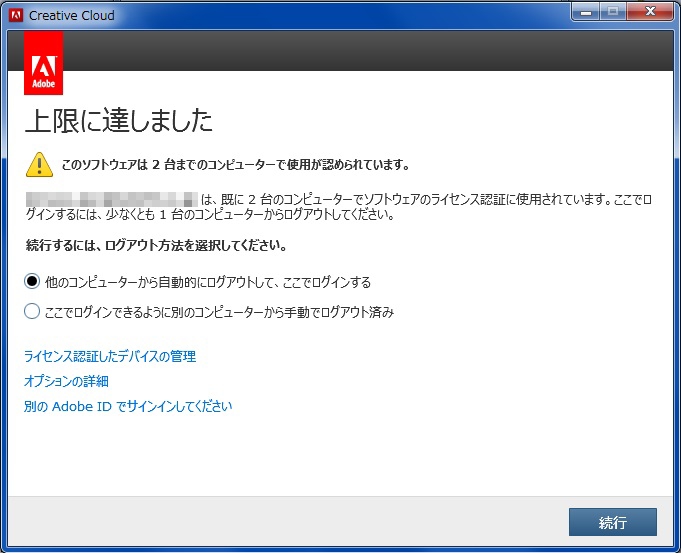Close the Creative Cloud dialog window
The width and height of the screenshot is (681, 553).
[x=650, y=12]
